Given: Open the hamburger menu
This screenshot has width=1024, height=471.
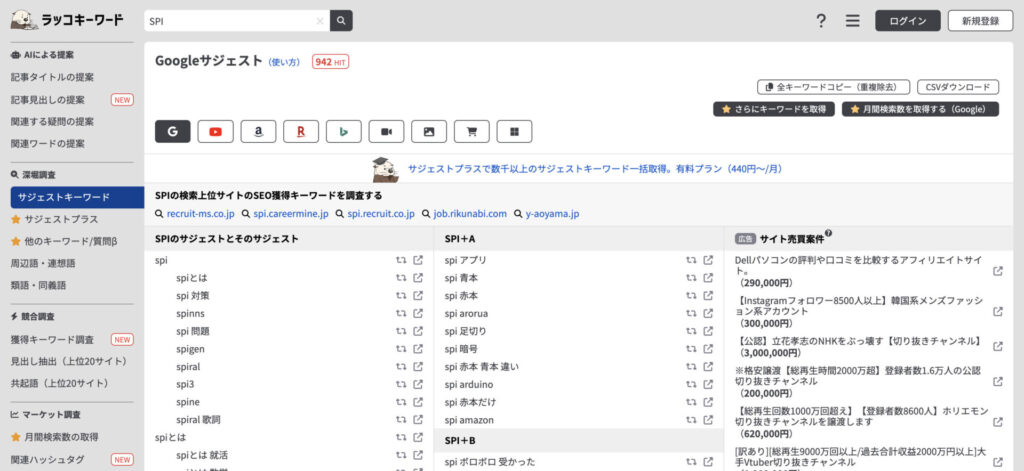Looking at the screenshot, I should click(x=852, y=21).
